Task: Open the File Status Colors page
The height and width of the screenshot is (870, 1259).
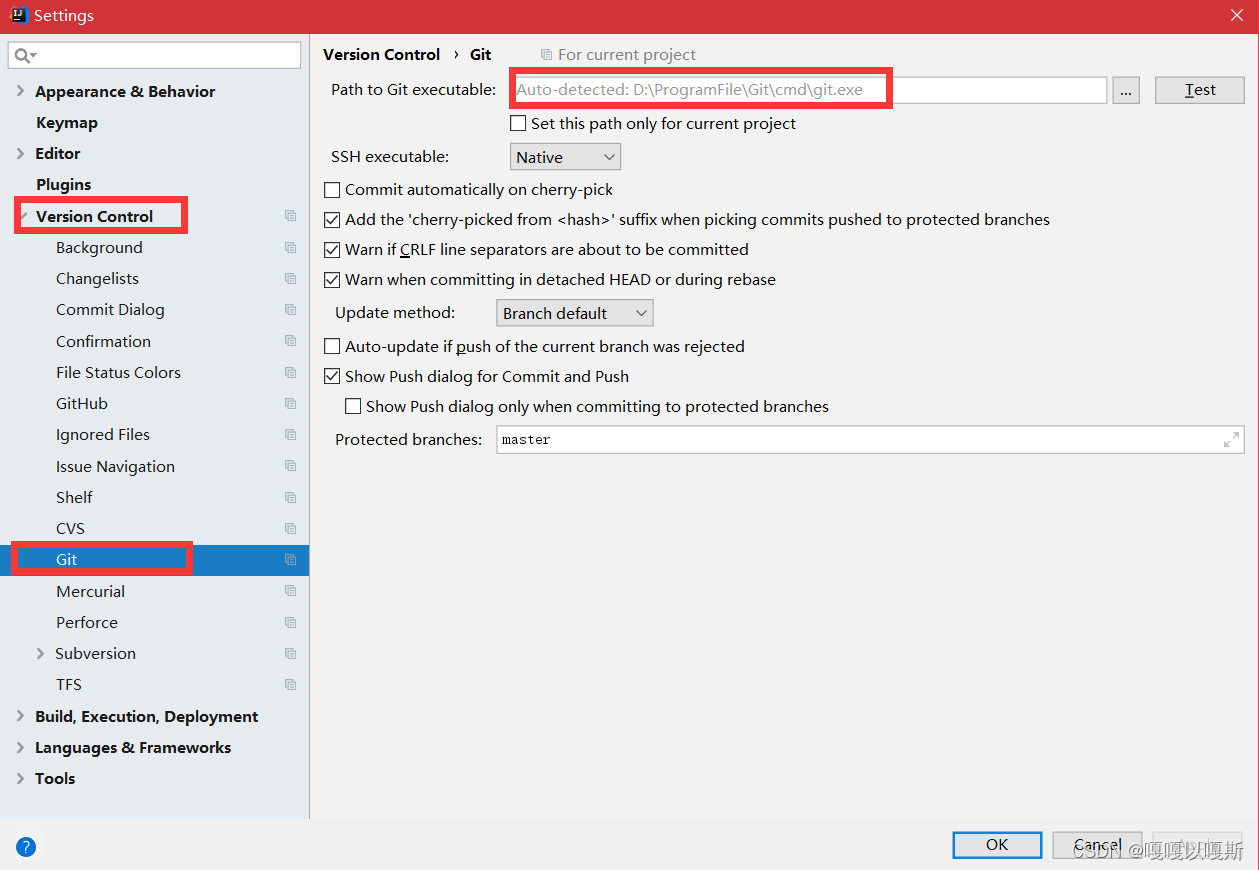Action: pos(118,372)
